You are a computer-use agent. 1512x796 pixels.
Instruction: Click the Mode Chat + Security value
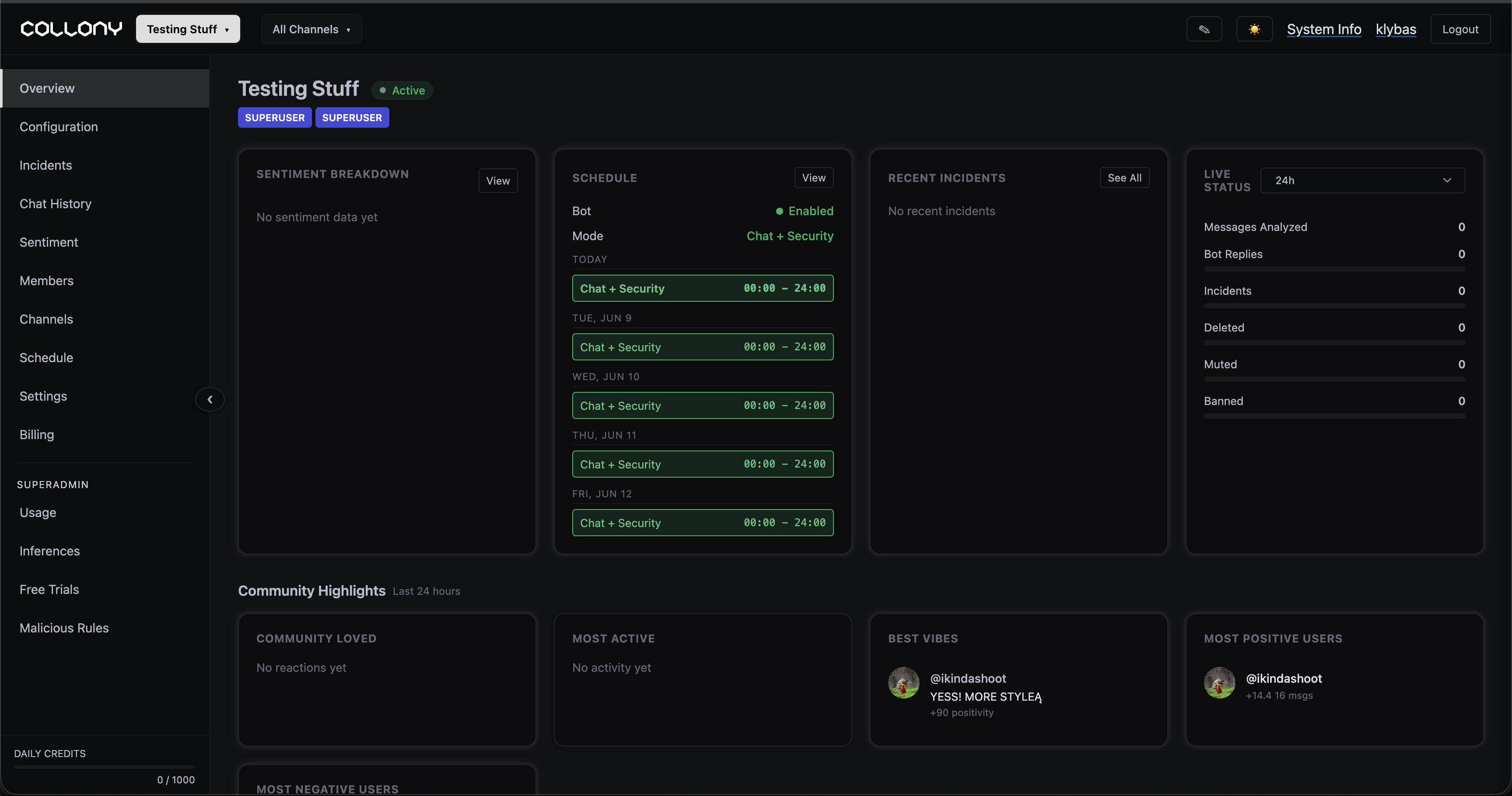click(x=789, y=236)
